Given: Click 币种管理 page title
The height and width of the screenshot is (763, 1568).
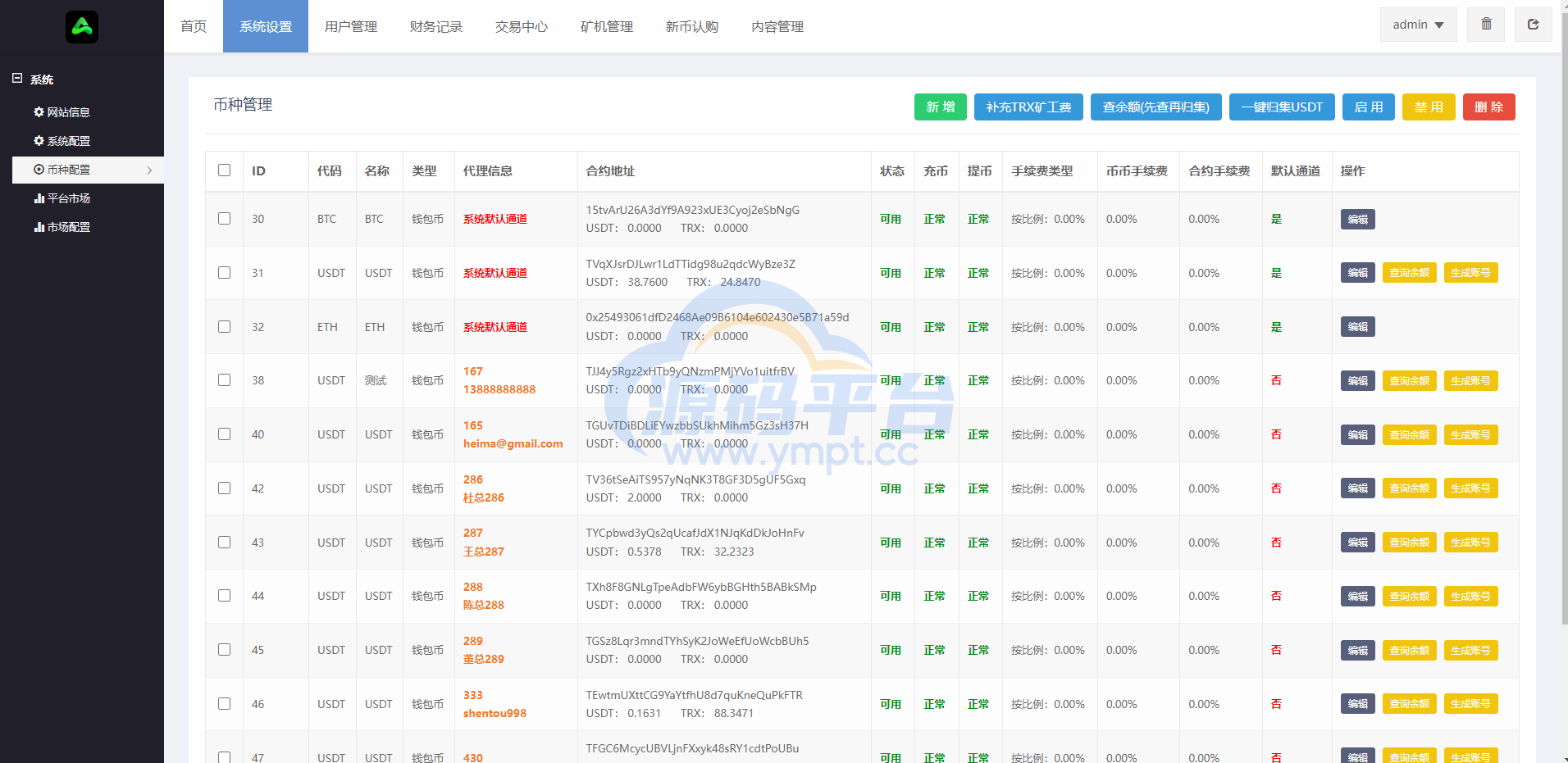Looking at the screenshot, I should click(x=243, y=105).
